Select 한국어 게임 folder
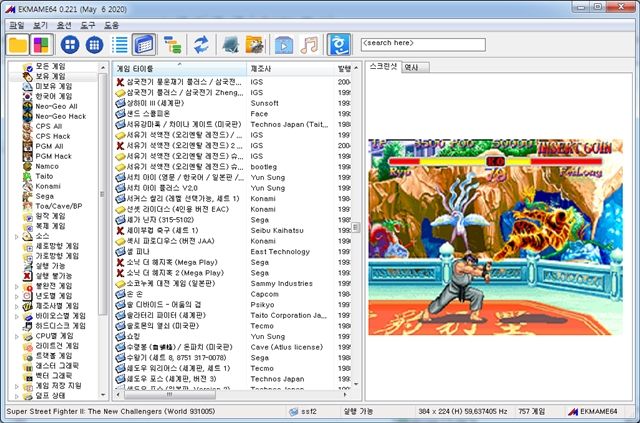640x423 pixels. pos(53,96)
